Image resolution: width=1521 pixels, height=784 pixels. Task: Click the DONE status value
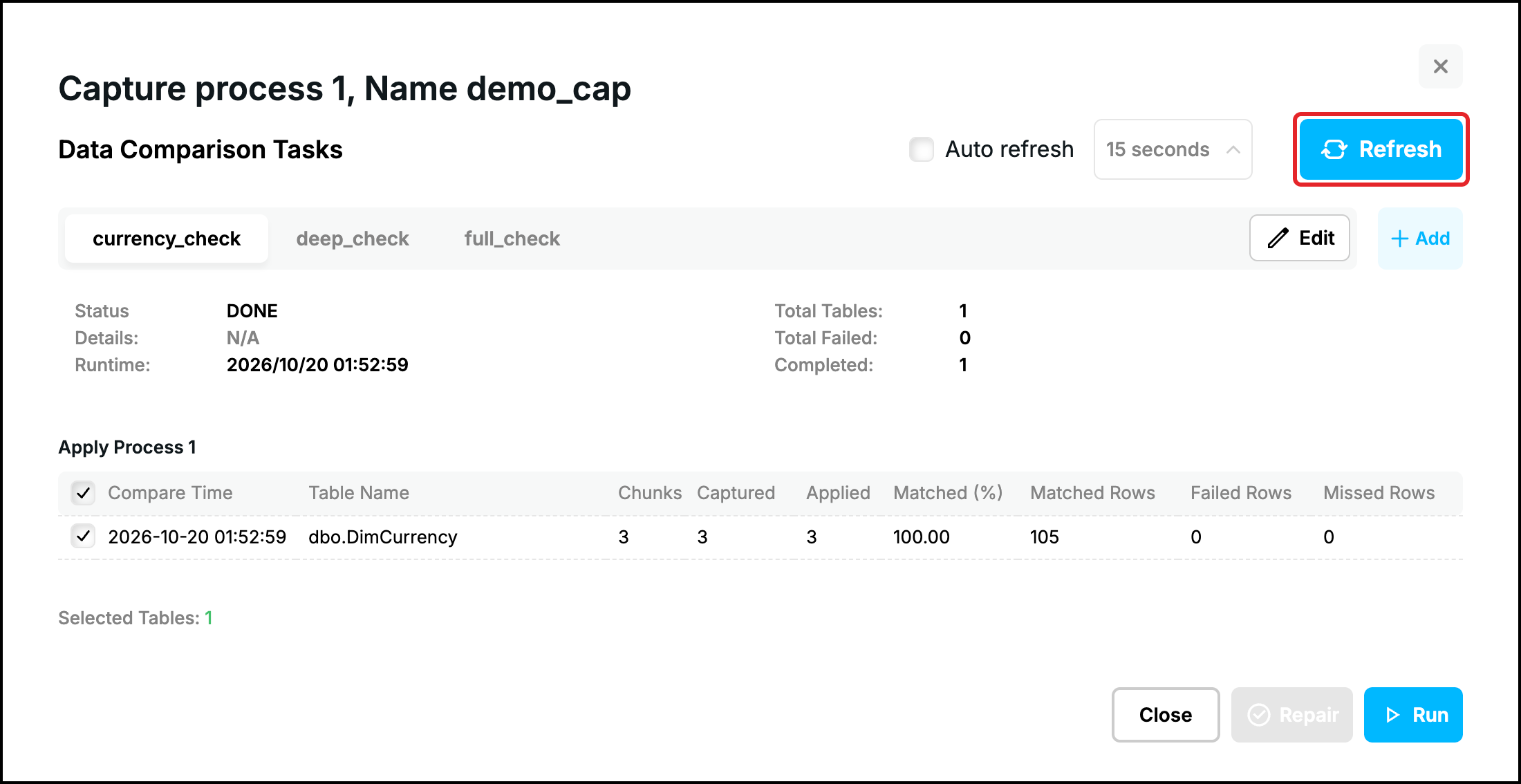(x=252, y=311)
